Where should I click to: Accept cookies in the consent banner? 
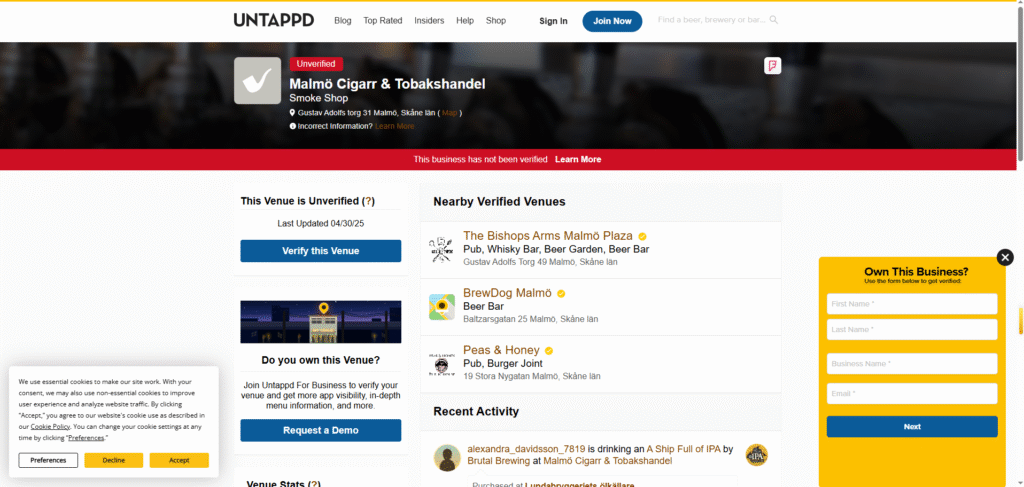click(179, 460)
